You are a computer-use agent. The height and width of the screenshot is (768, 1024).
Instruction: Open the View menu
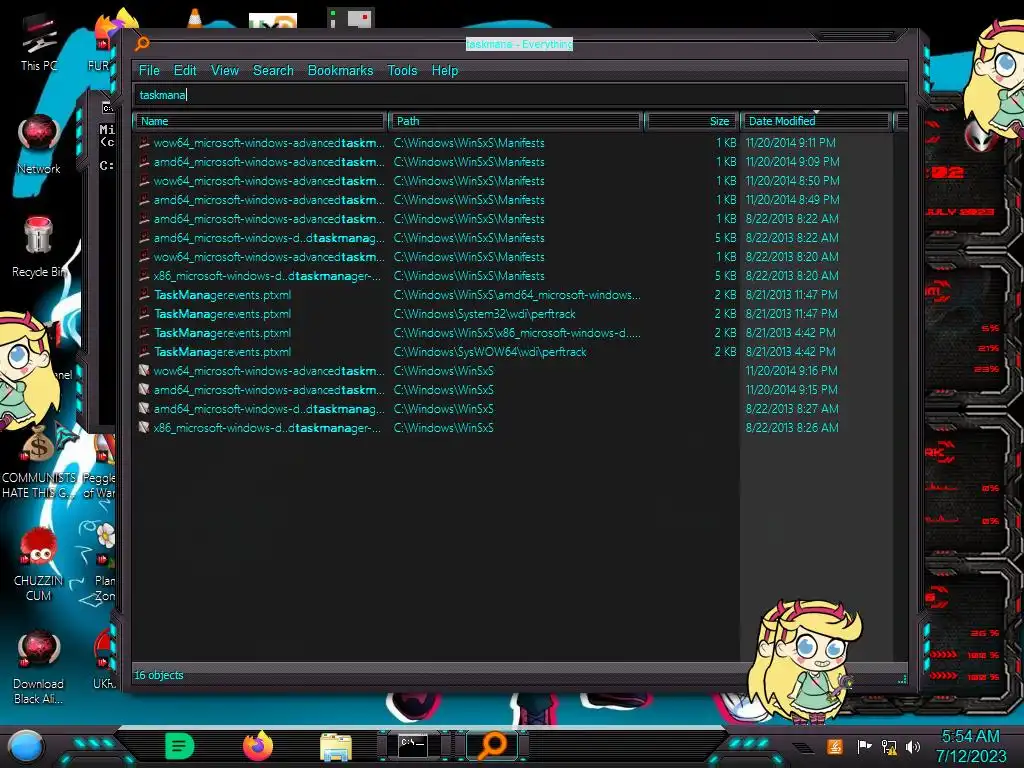tap(225, 71)
